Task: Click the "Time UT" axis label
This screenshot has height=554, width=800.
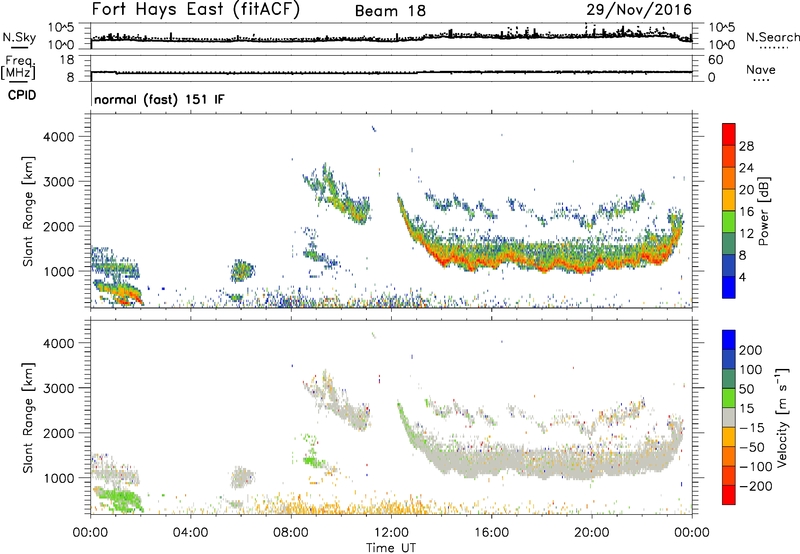Action: click(391, 547)
